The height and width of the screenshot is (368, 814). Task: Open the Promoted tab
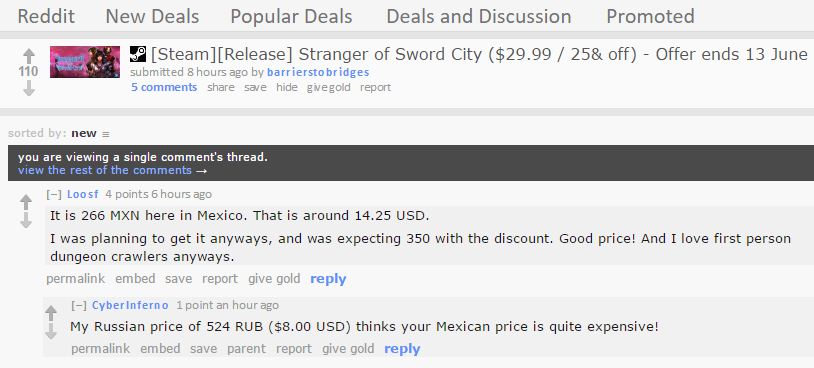click(650, 17)
